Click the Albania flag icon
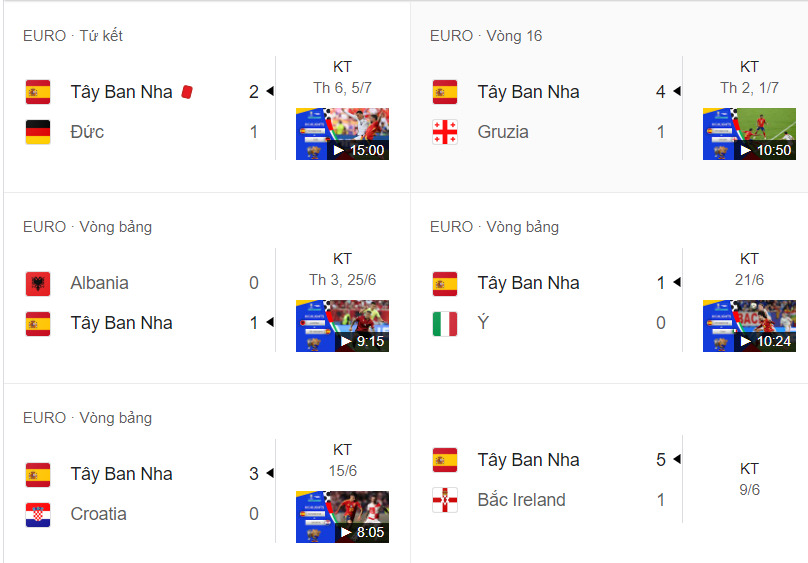This screenshot has height=563, width=808. pyautogui.click(x=38, y=283)
